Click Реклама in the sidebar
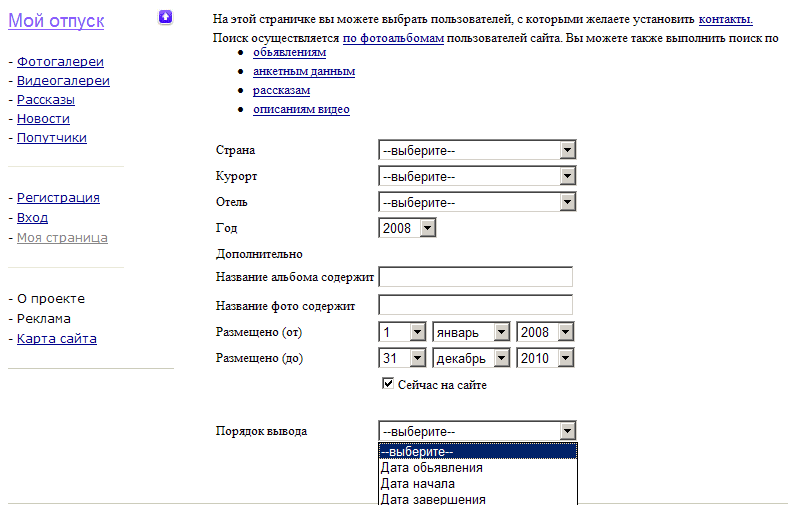The width and height of the screenshot is (788, 505). 44,319
